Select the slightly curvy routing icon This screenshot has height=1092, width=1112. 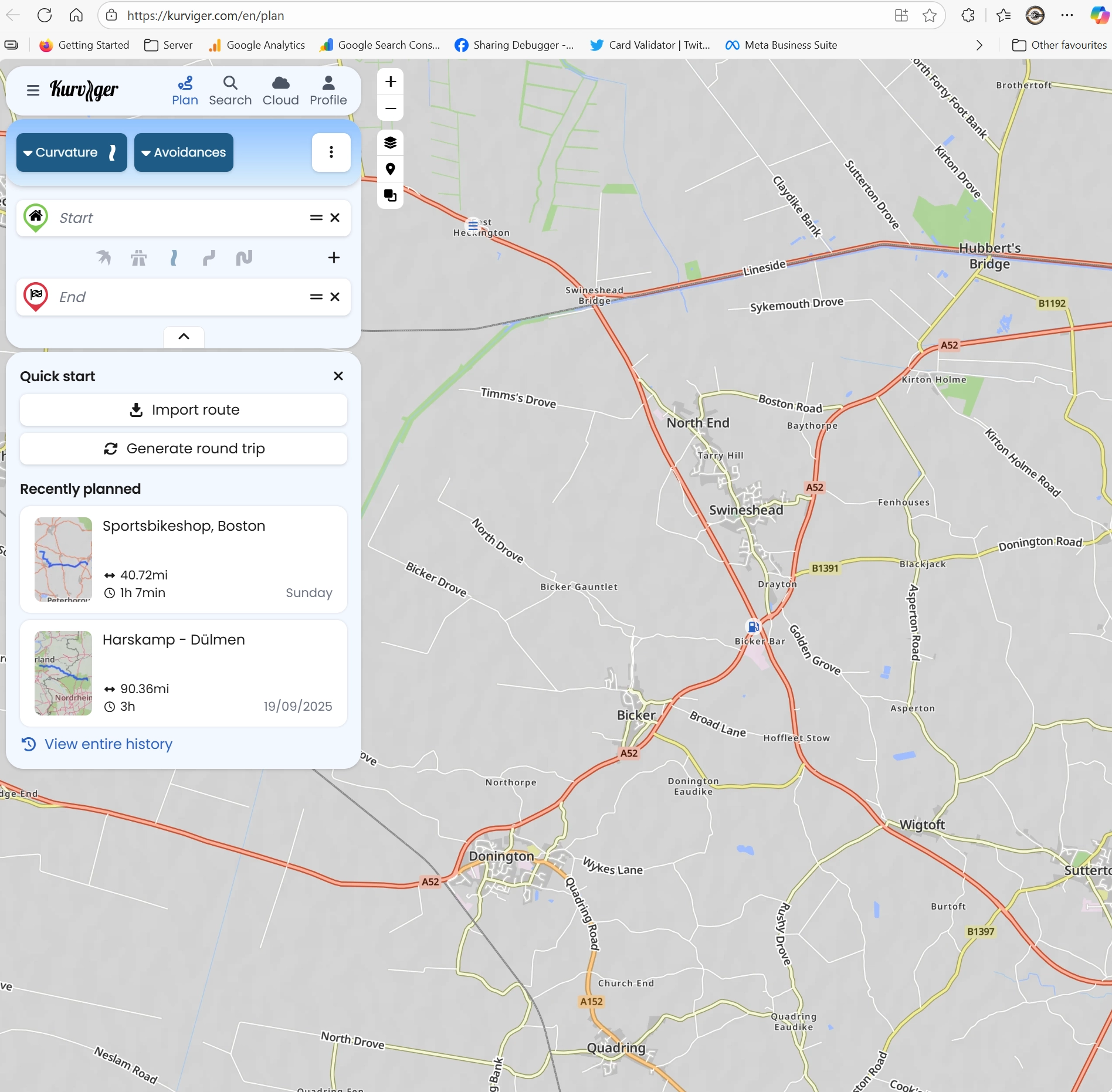click(x=174, y=257)
